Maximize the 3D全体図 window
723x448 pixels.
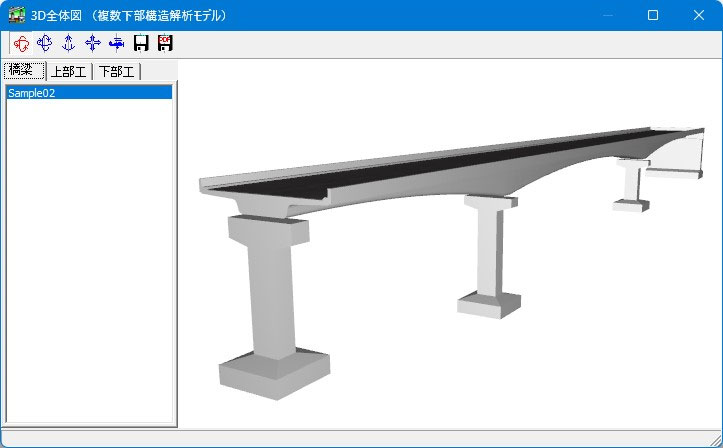point(653,15)
